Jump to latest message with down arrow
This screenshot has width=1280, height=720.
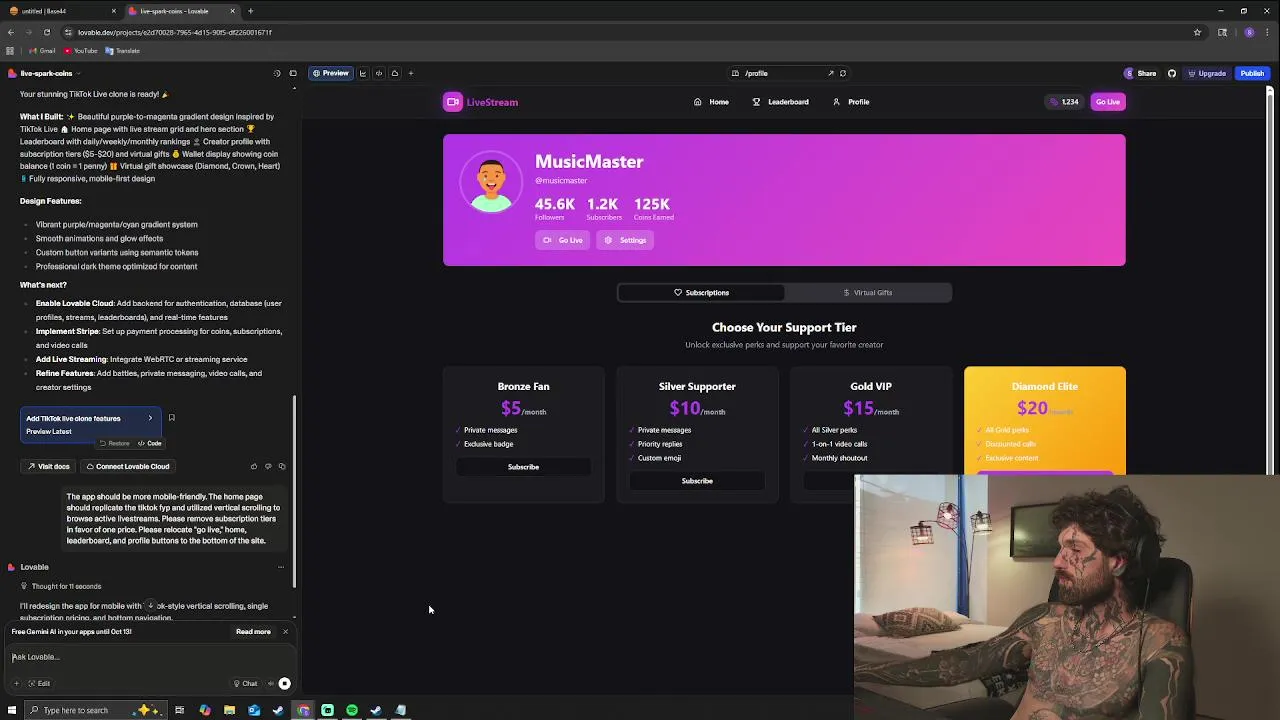pyautogui.click(x=150, y=606)
